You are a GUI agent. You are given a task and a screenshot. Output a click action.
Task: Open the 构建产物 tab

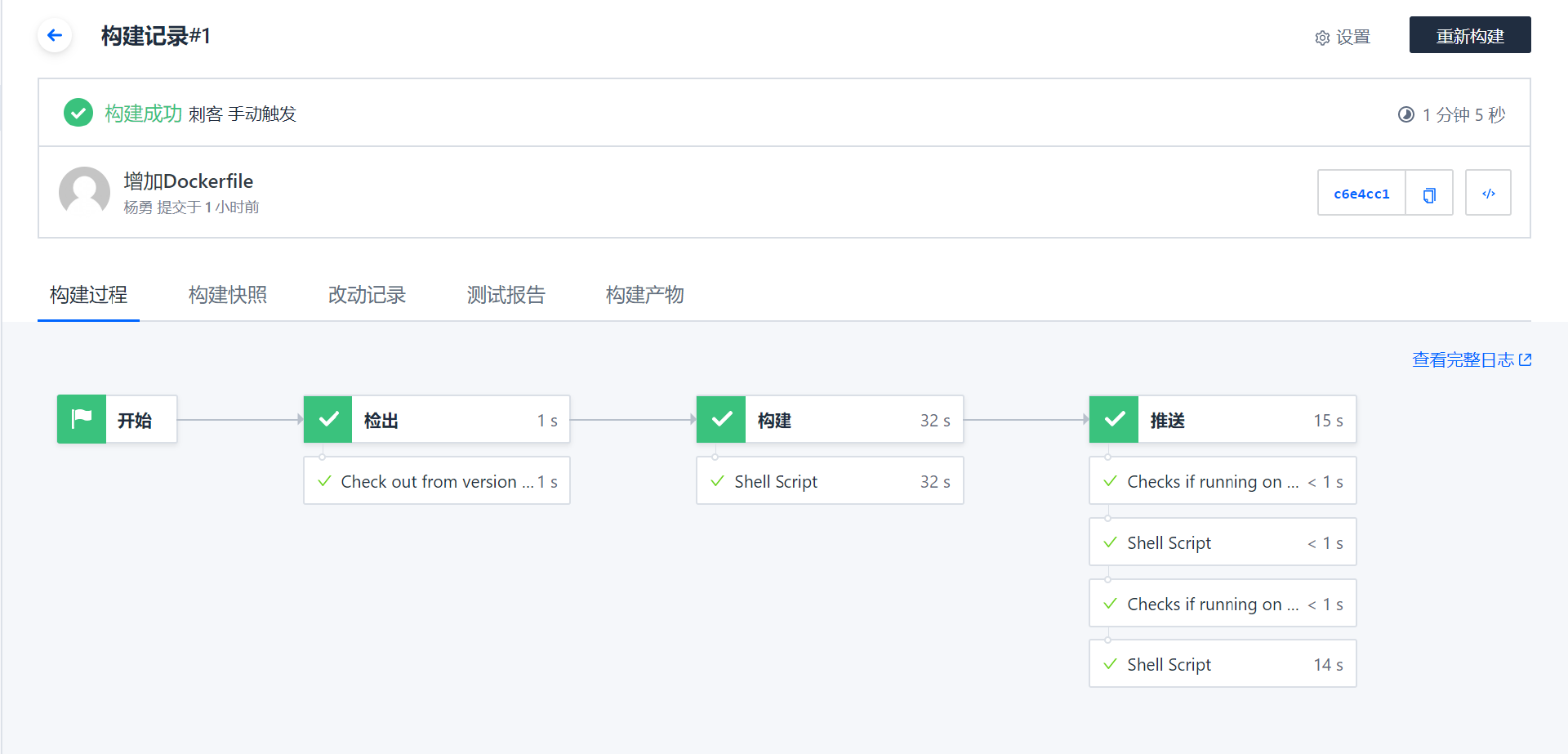(644, 295)
